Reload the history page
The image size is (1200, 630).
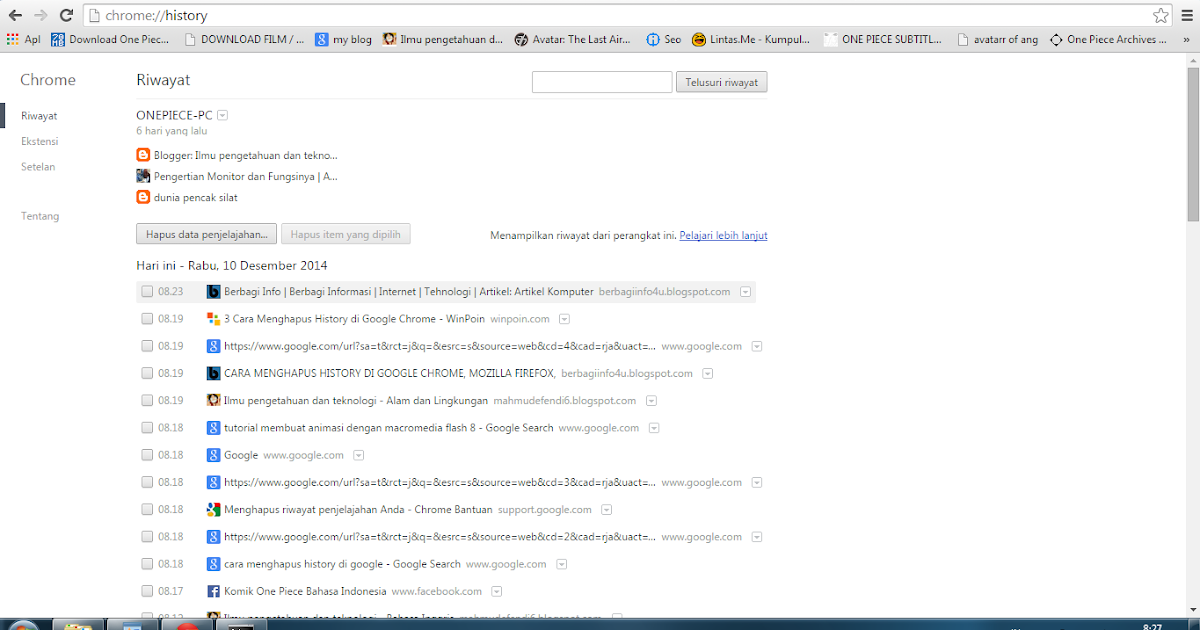click(x=66, y=16)
